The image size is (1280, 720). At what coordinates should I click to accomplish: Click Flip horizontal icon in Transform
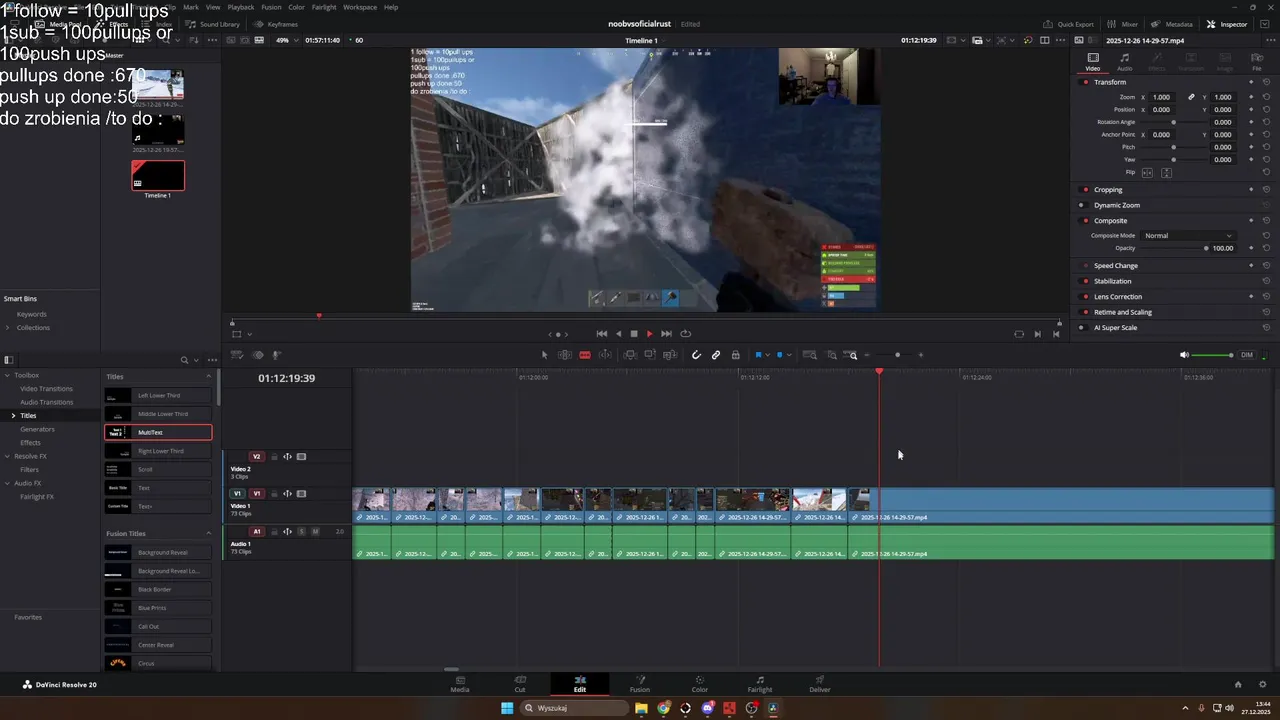pyautogui.click(x=1147, y=172)
